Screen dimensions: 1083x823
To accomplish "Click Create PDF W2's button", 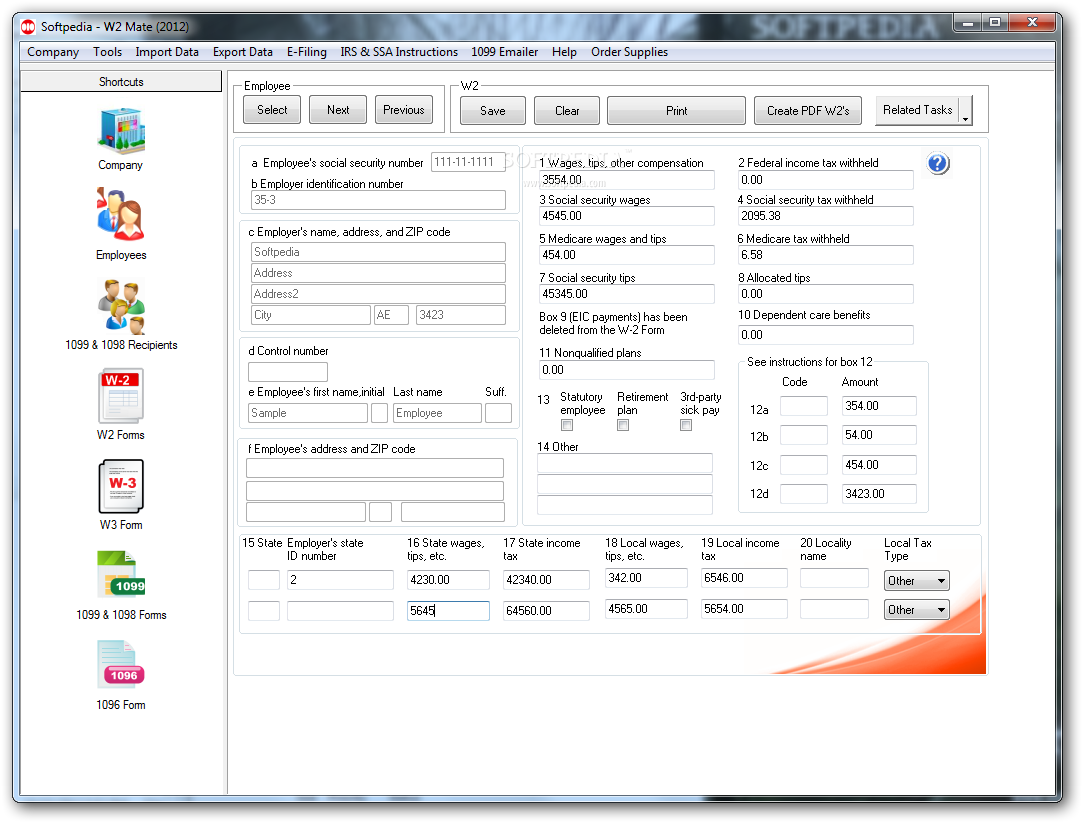I will tap(808, 110).
